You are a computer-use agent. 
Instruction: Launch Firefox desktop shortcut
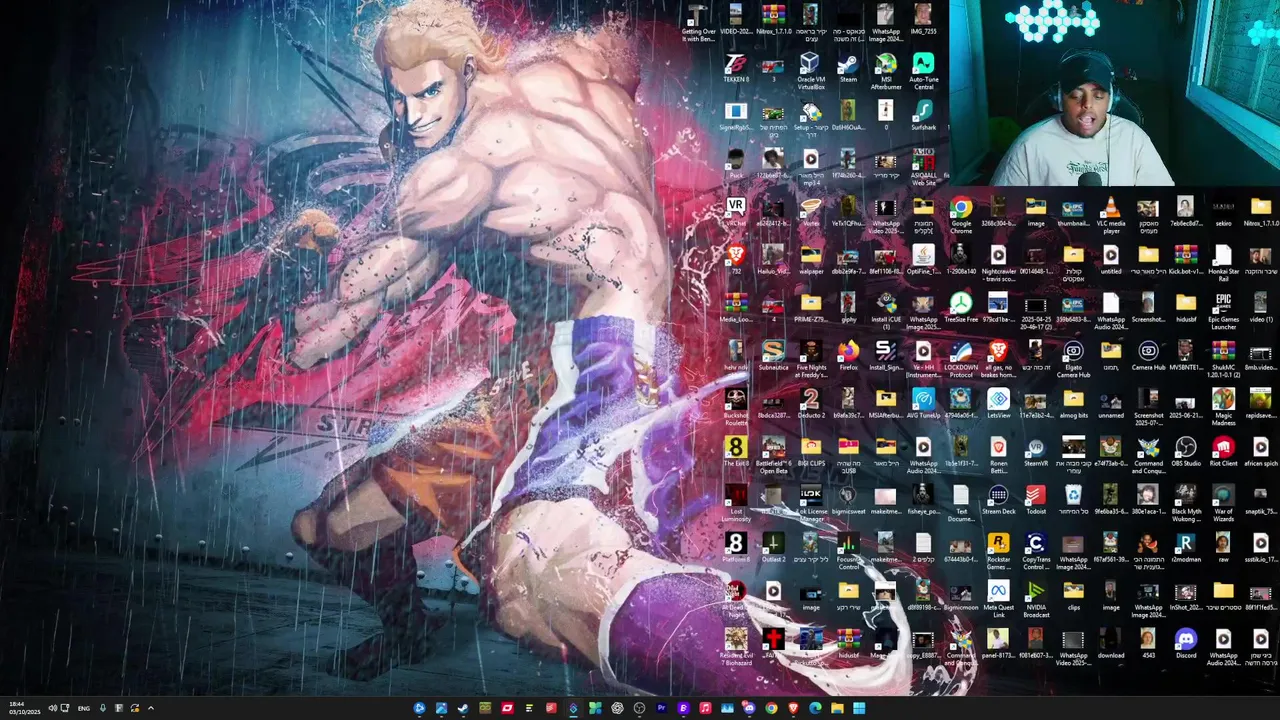click(848, 356)
